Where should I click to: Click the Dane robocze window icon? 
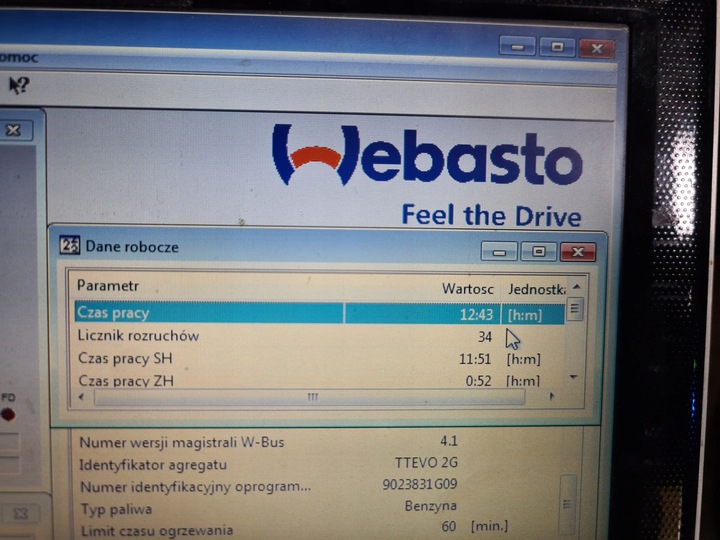click(x=69, y=245)
